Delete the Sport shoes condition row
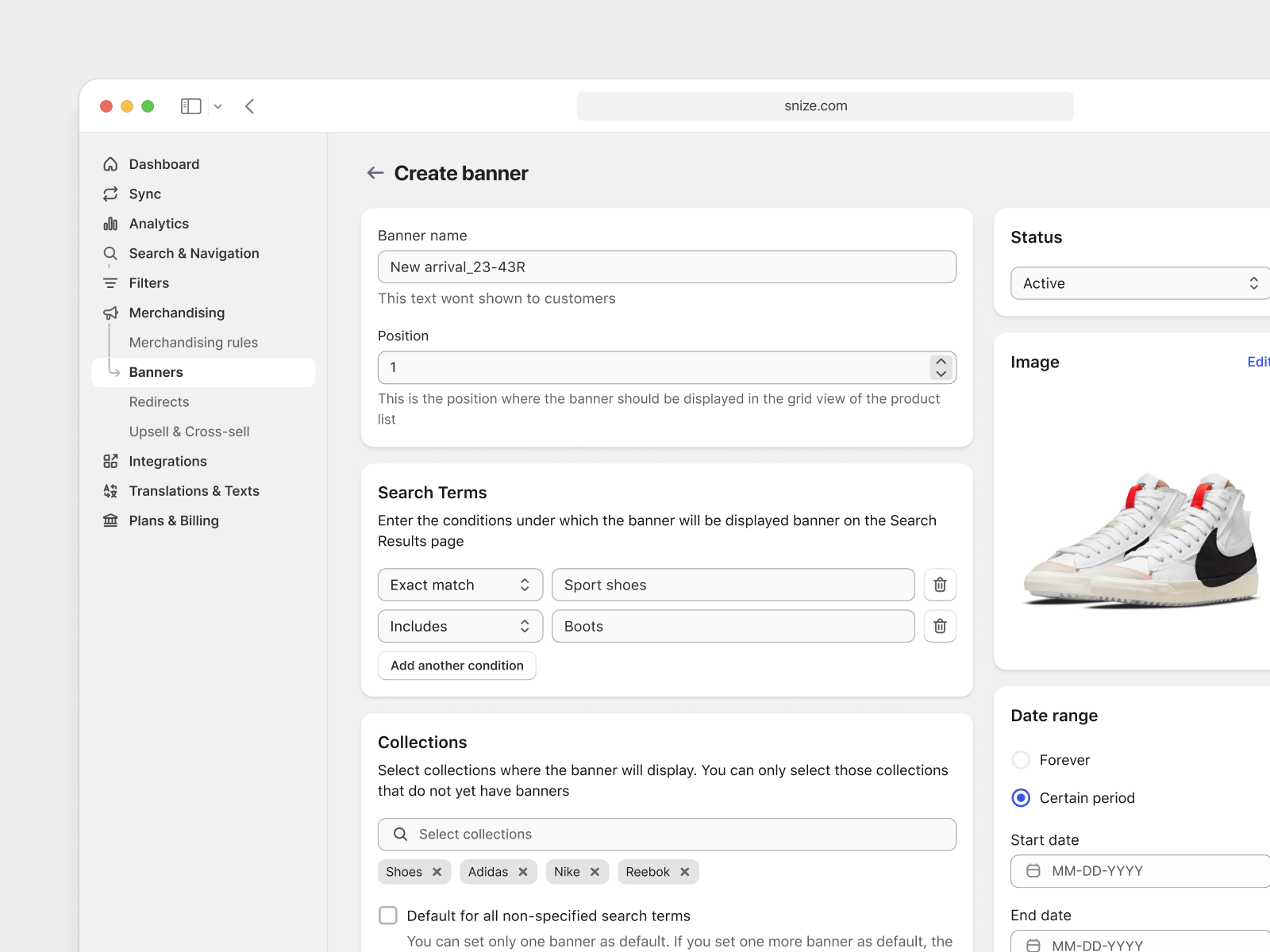The height and width of the screenshot is (952, 1270). 940,585
